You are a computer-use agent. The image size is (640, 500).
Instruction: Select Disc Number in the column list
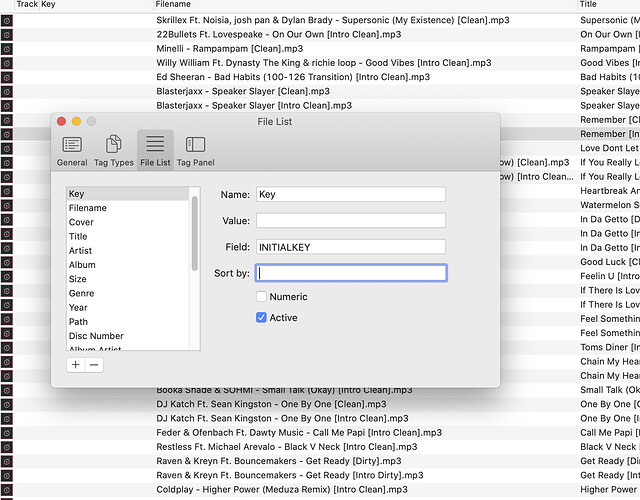(128, 336)
